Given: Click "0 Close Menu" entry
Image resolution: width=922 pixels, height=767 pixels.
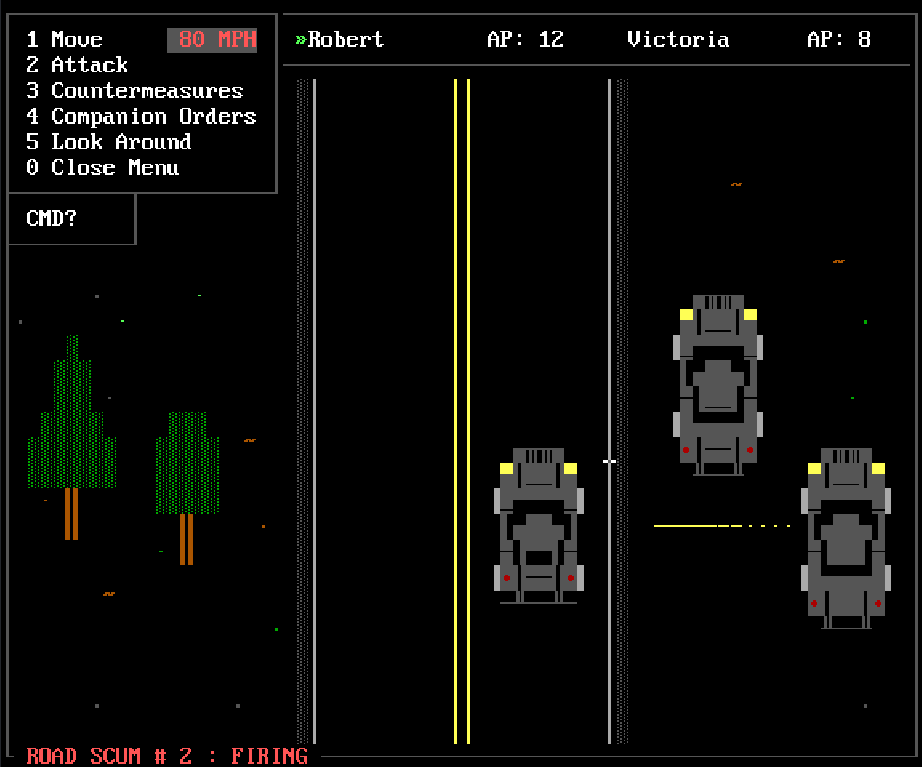Looking at the screenshot, I should [x=102, y=168].
